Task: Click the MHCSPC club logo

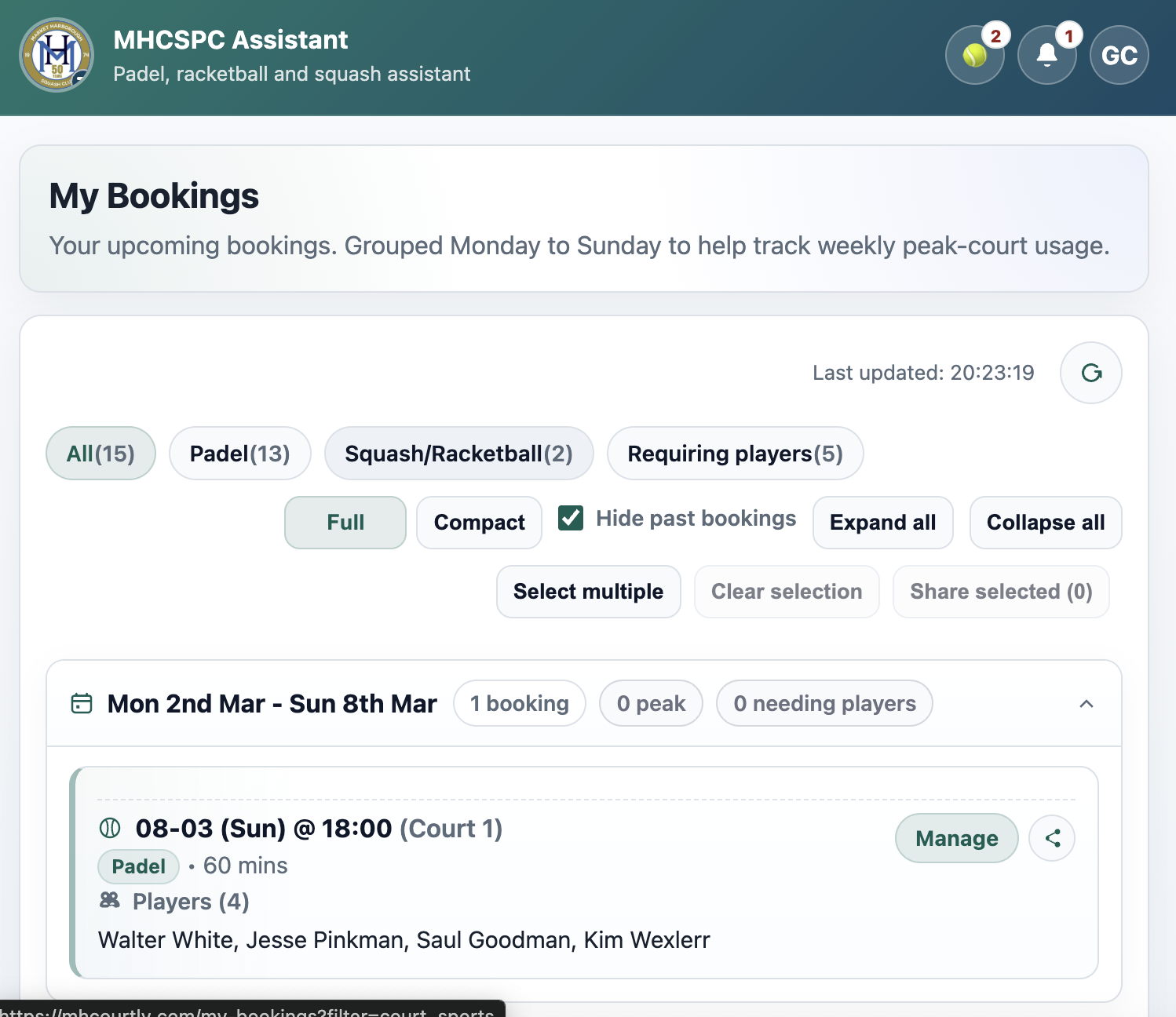Action: (56, 55)
